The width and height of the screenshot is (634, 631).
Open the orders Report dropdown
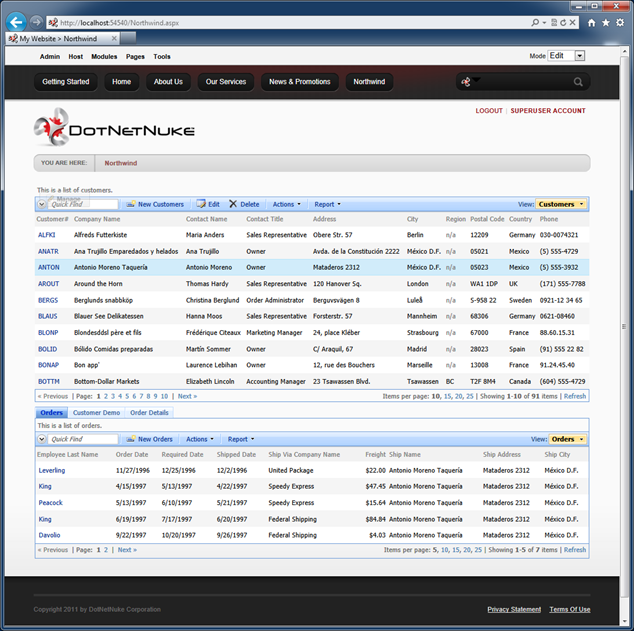241,439
